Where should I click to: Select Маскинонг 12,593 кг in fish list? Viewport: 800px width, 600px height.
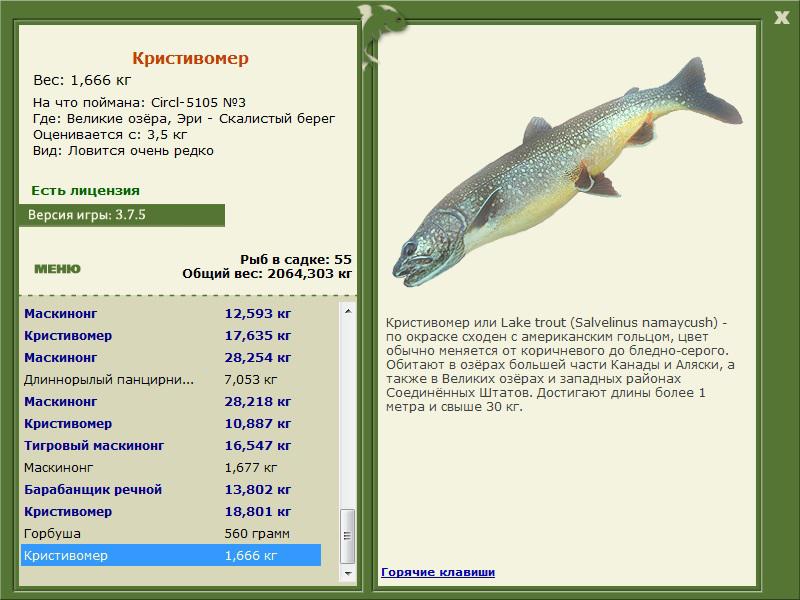pyautogui.click(x=171, y=313)
